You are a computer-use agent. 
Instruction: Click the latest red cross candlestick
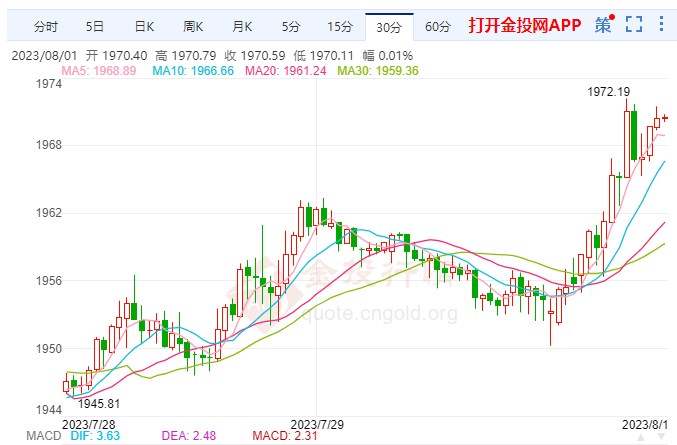665,118
